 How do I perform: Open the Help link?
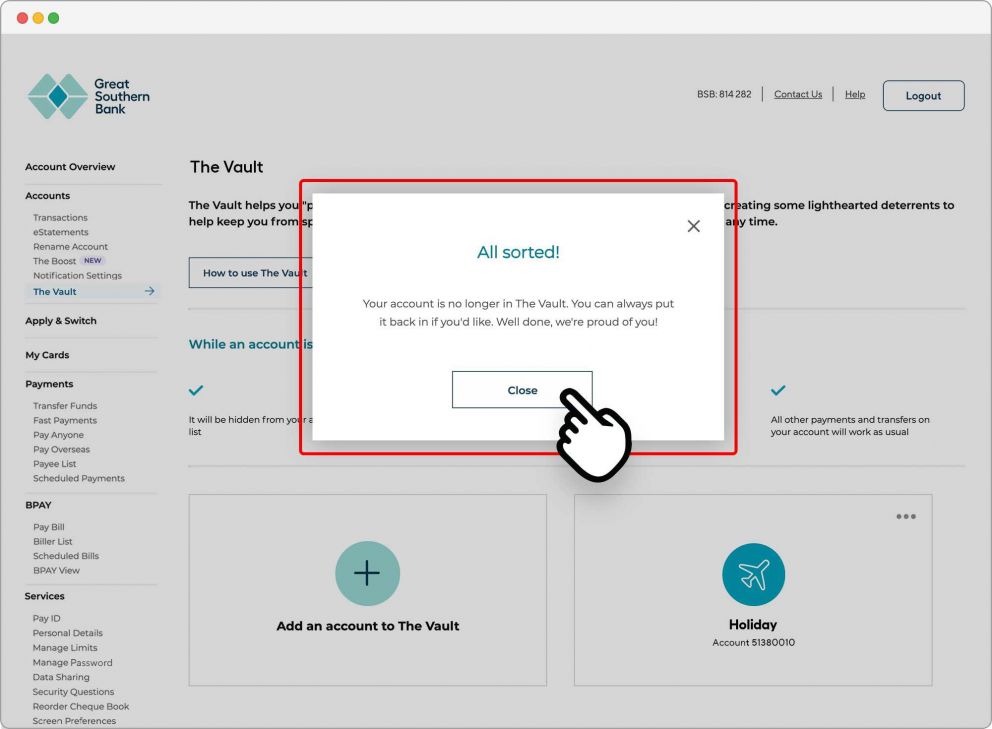(855, 94)
